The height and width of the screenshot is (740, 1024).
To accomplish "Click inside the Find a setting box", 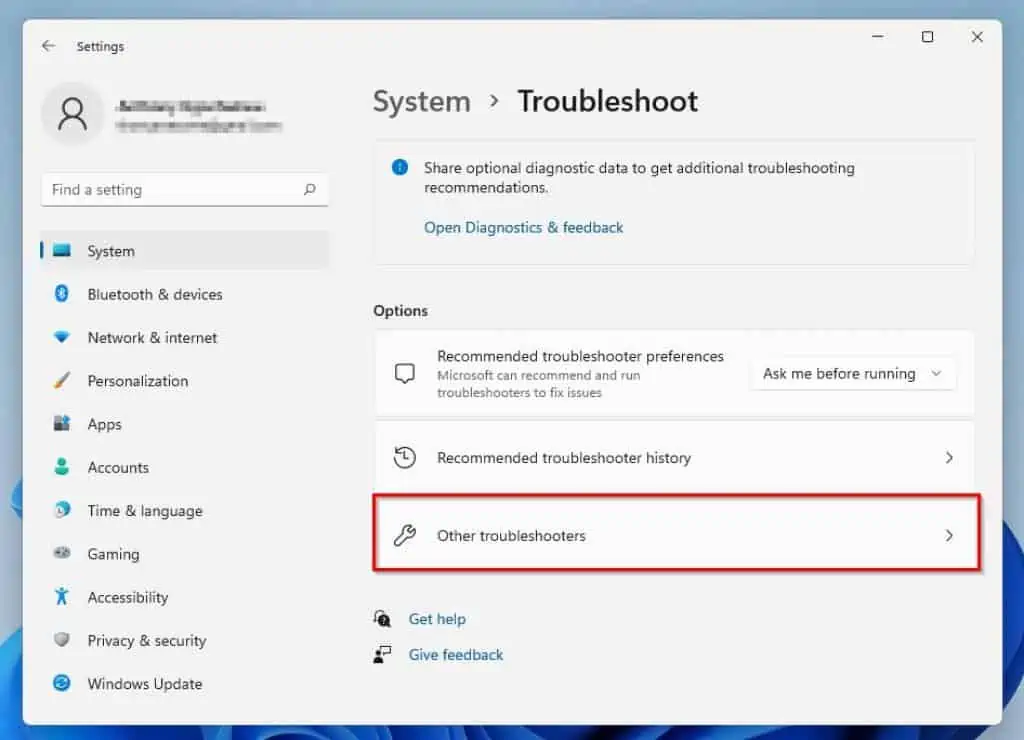I will tap(185, 189).
